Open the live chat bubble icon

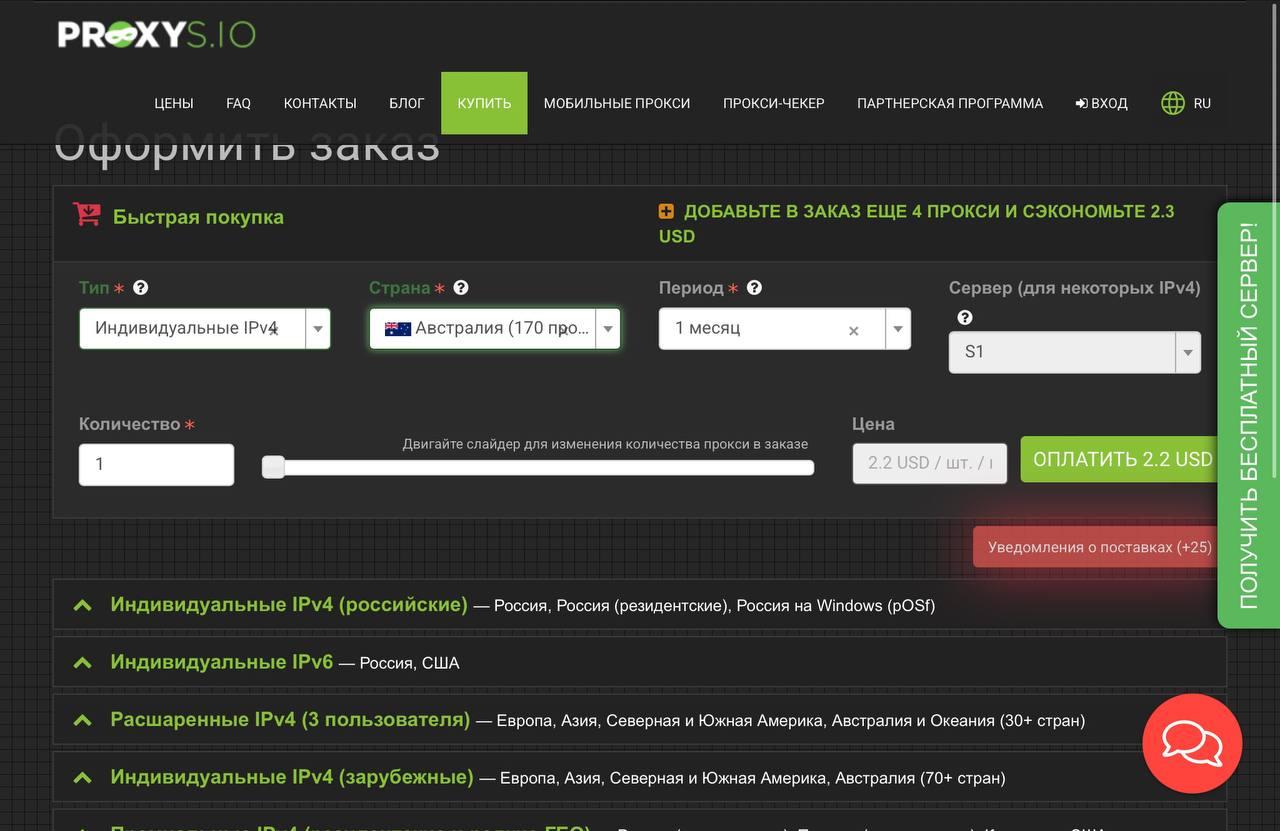click(x=1192, y=744)
